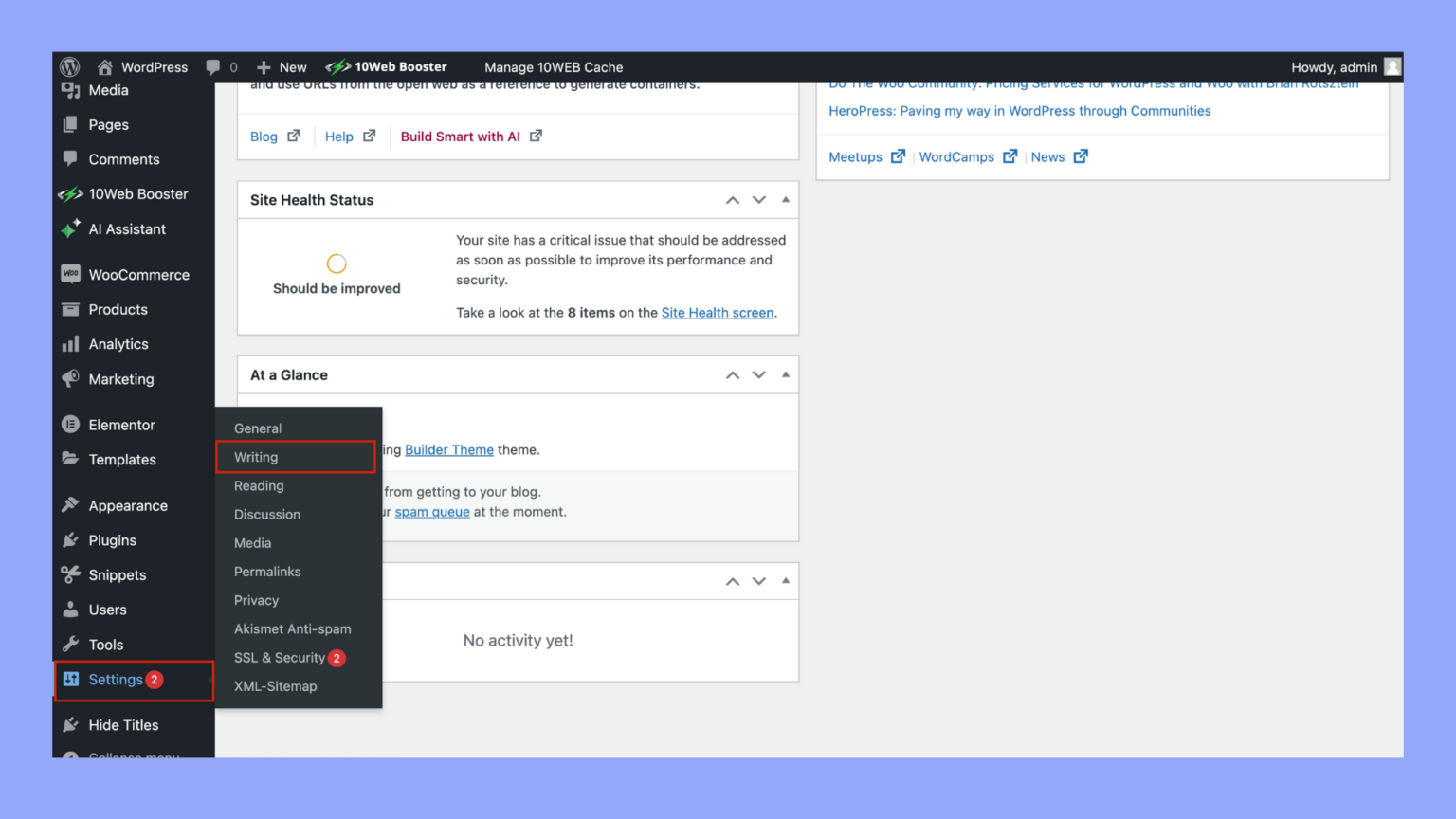Launch the AI Assistant sidebar icon
Viewport: 1456px width, 819px height.
71,229
